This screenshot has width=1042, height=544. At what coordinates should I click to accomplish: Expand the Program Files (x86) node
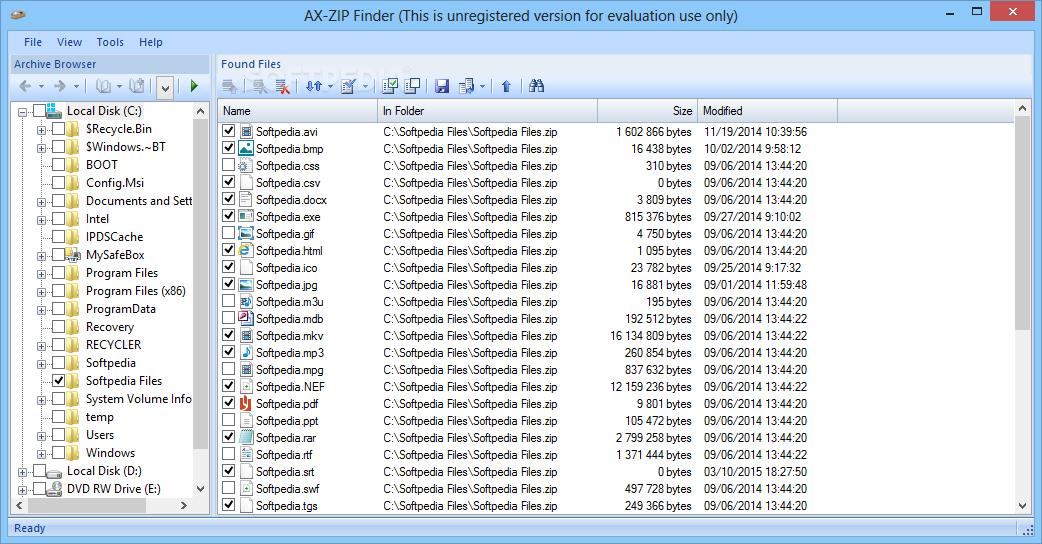pos(41,292)
